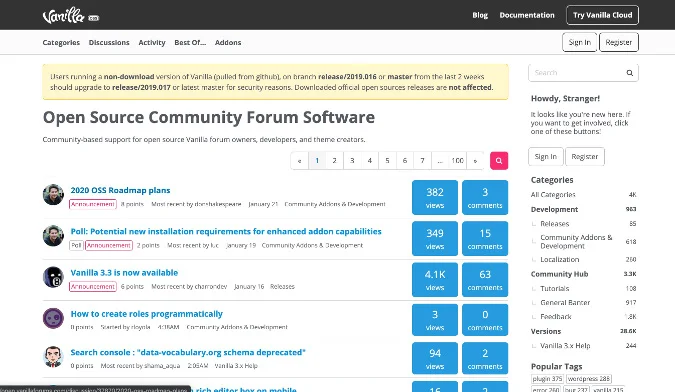Open General Banter category in sidebar

pyautogui.click(x=565, y=302)
